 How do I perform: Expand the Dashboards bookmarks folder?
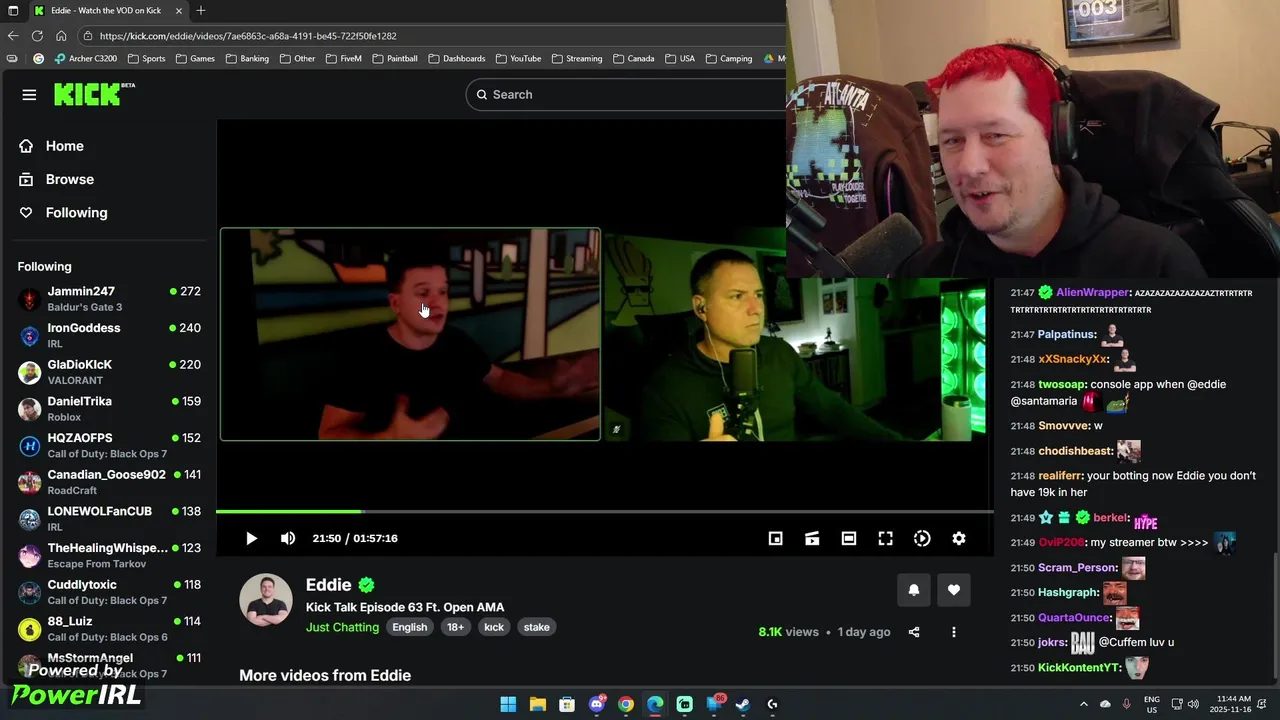(x=456, y=59)
